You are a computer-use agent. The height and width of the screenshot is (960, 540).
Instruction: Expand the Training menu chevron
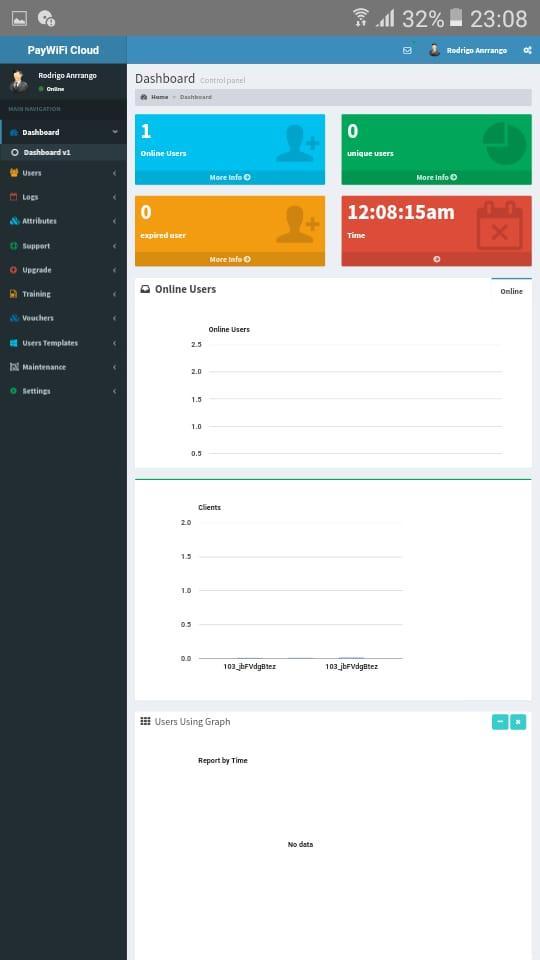(x=114, y=294)
